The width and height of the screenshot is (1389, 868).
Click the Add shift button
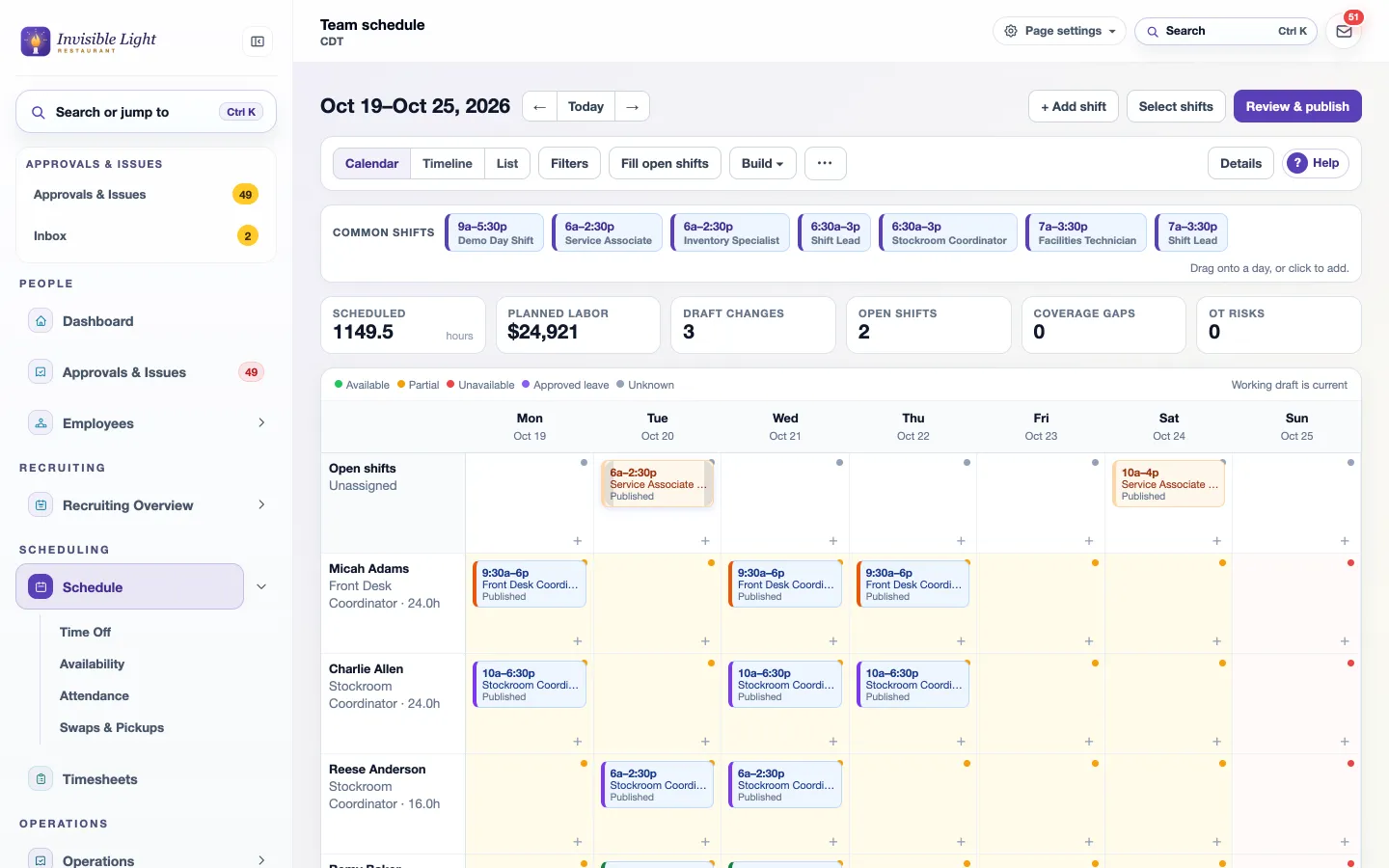(1074, 106)
